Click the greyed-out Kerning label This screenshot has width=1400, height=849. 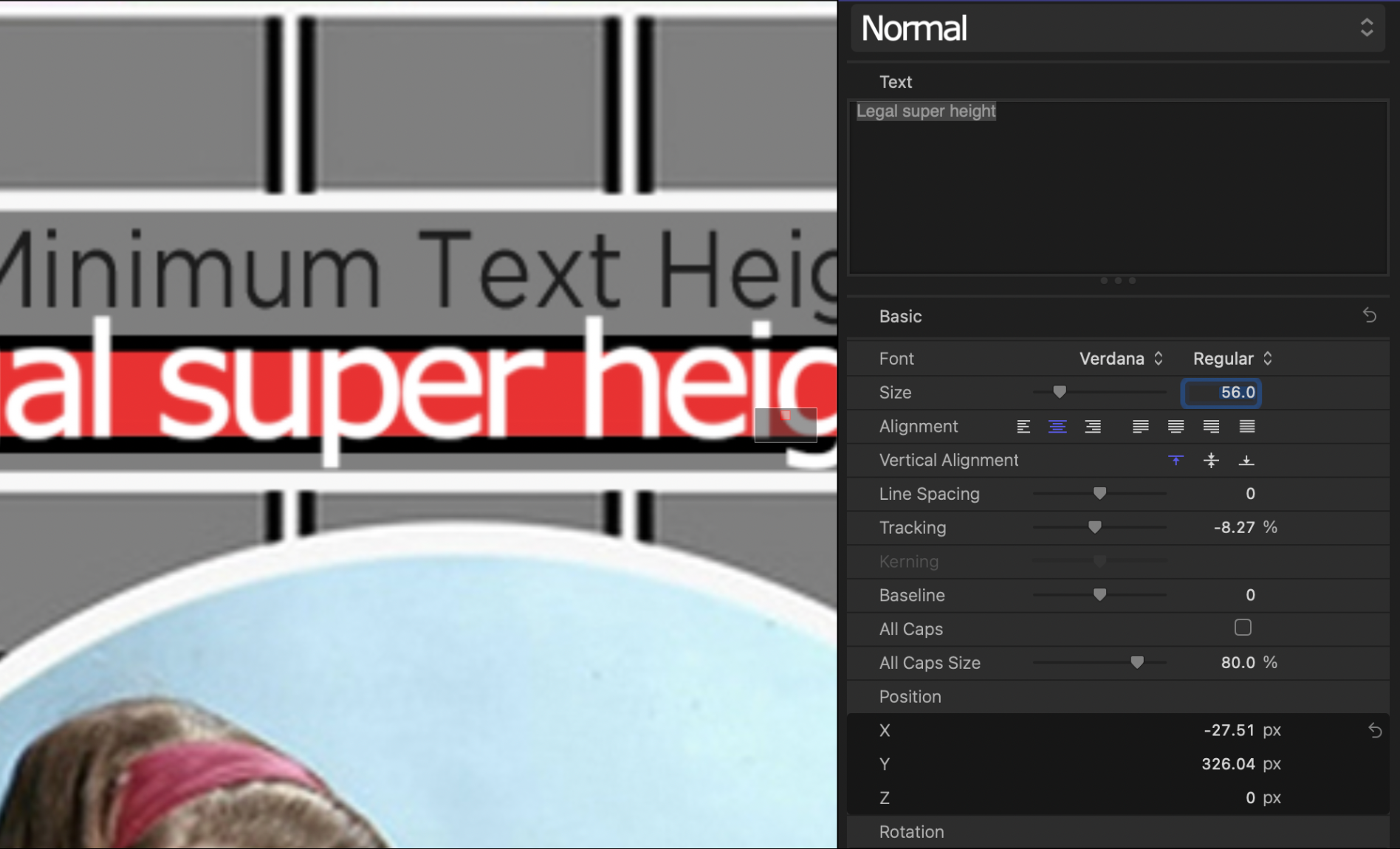click(x=908, y=562)
